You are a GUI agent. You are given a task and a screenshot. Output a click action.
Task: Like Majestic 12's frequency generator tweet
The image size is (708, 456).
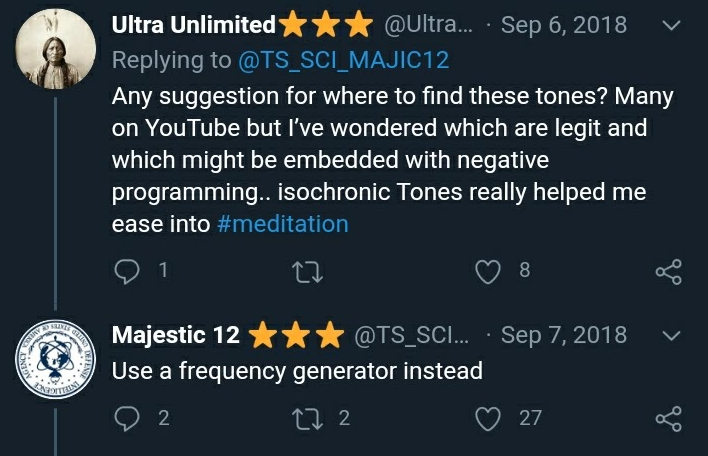pos(487,418)
